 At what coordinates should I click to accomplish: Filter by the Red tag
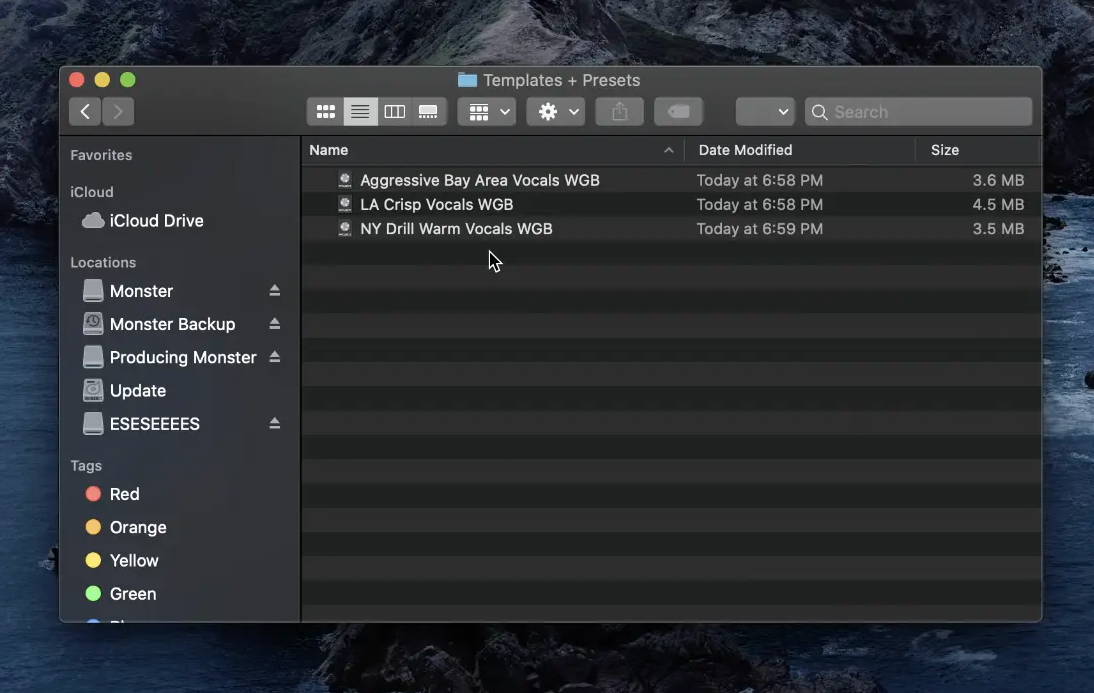124,494
